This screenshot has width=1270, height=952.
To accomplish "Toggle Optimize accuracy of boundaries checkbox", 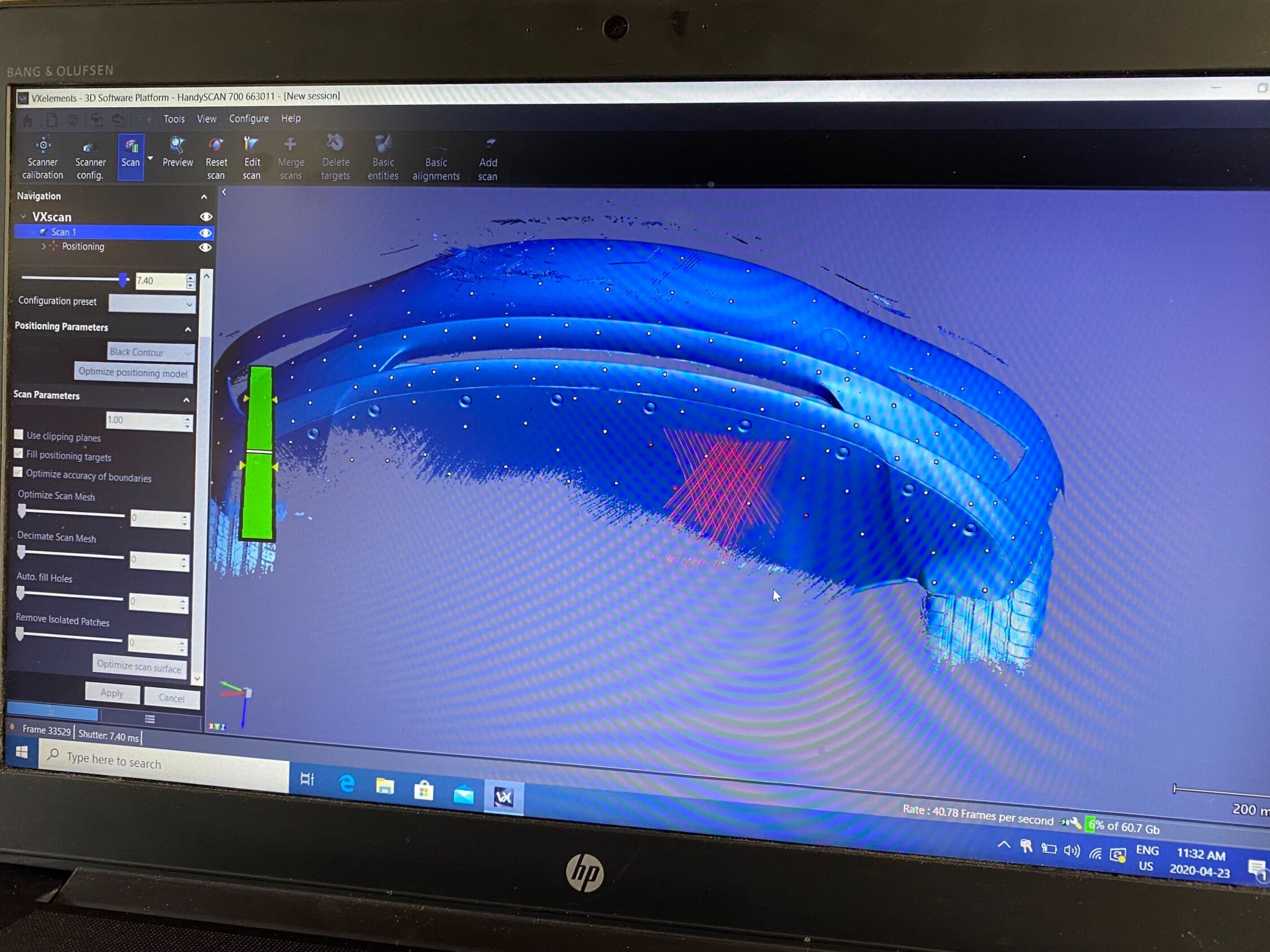I will (18, 472).
